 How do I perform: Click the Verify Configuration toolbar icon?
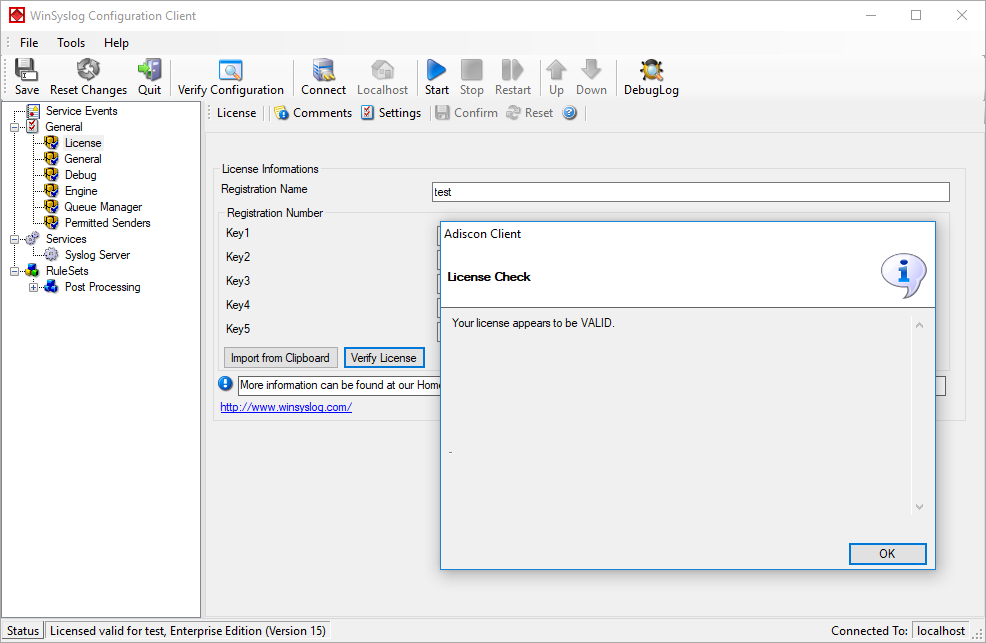[231, 70]
